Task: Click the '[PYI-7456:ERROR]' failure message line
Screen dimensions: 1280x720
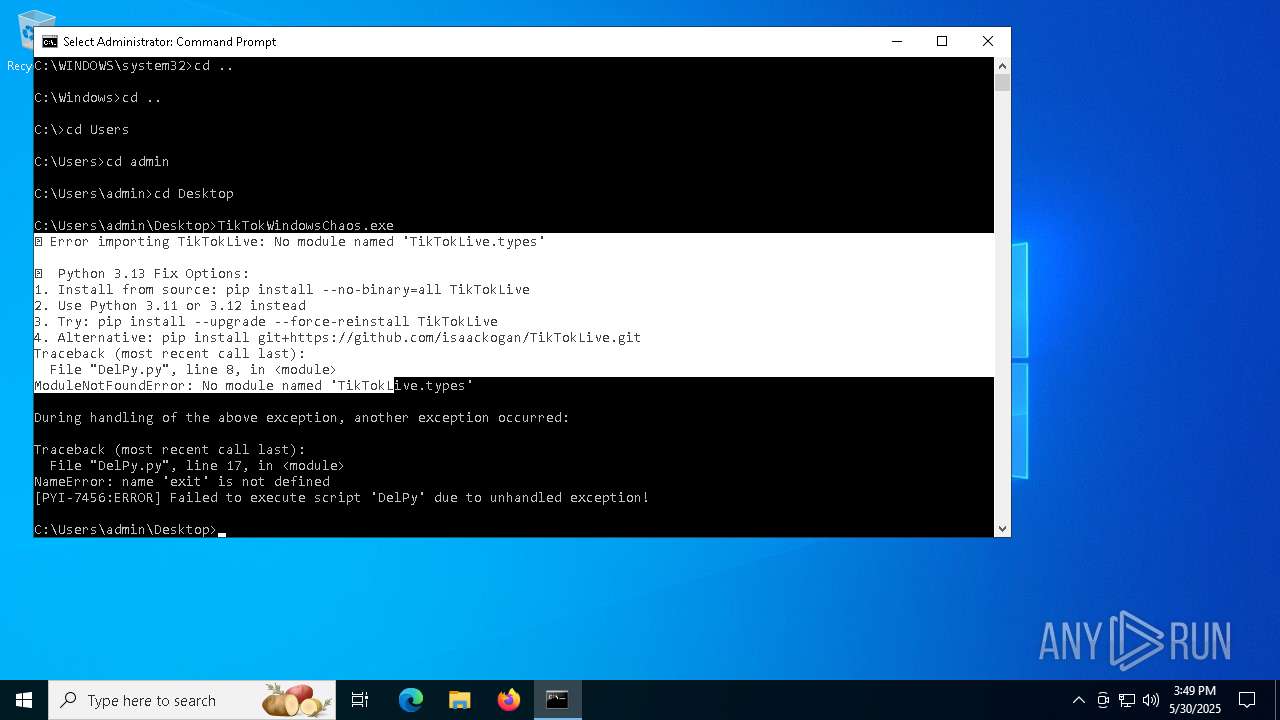Action: point(341,497)
